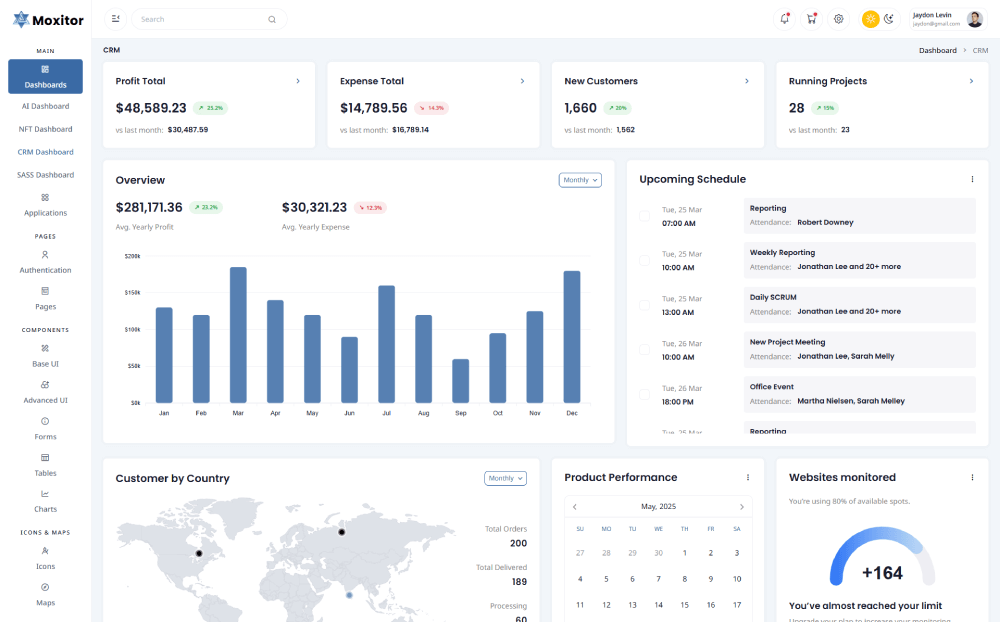Viewport: 1000px width, 622px height.
Task: Tick the Daily SCRUM checkbox
Action: pyautogui.click(x=644, y=305)
